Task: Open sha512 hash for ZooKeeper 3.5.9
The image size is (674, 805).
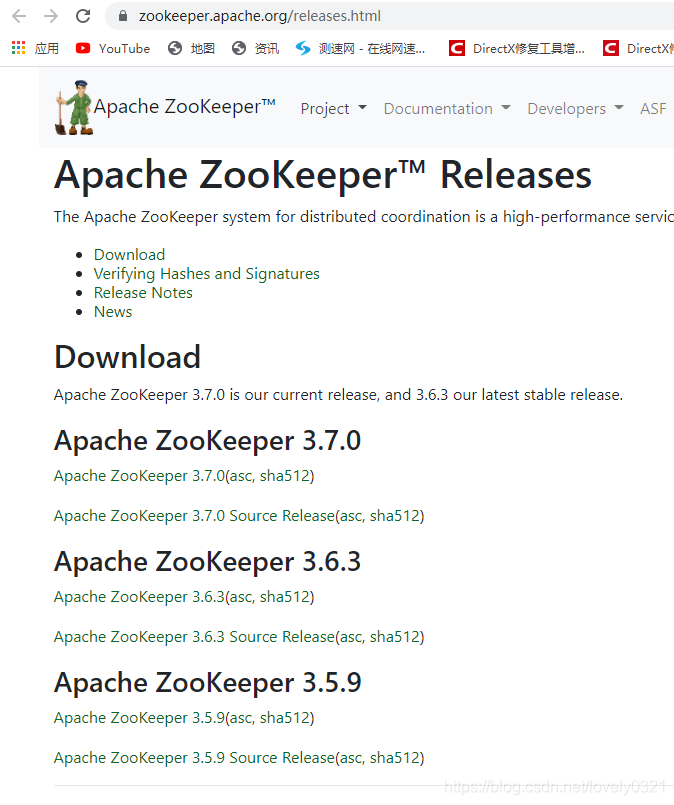Action: (x=284, y=718)
